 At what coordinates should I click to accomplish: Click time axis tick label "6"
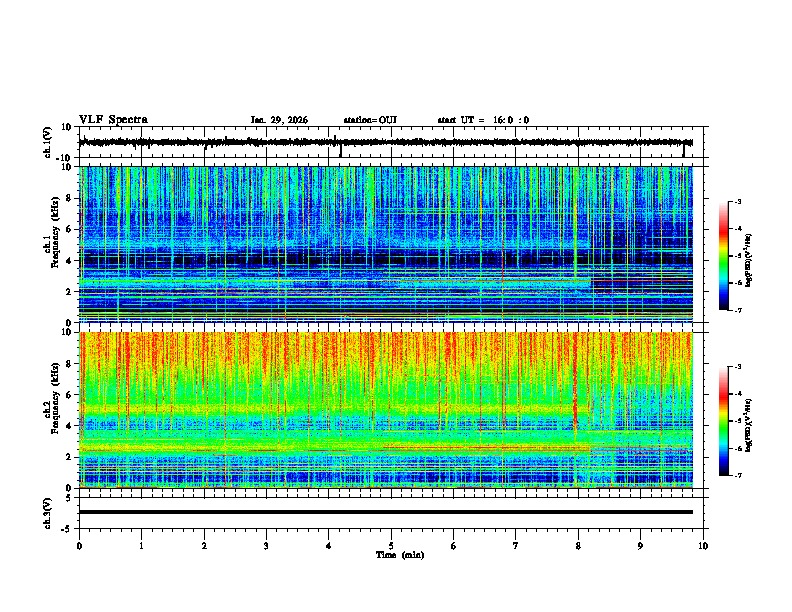pos(454,546)
